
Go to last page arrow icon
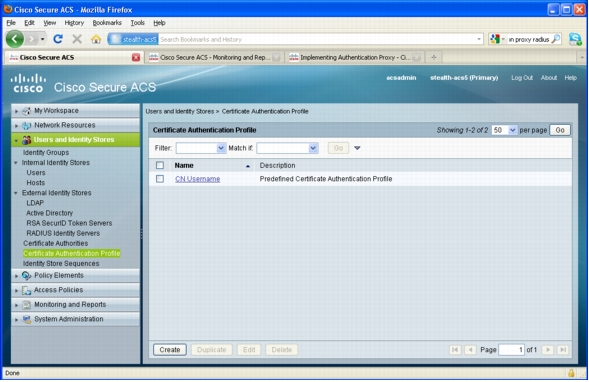563,350
